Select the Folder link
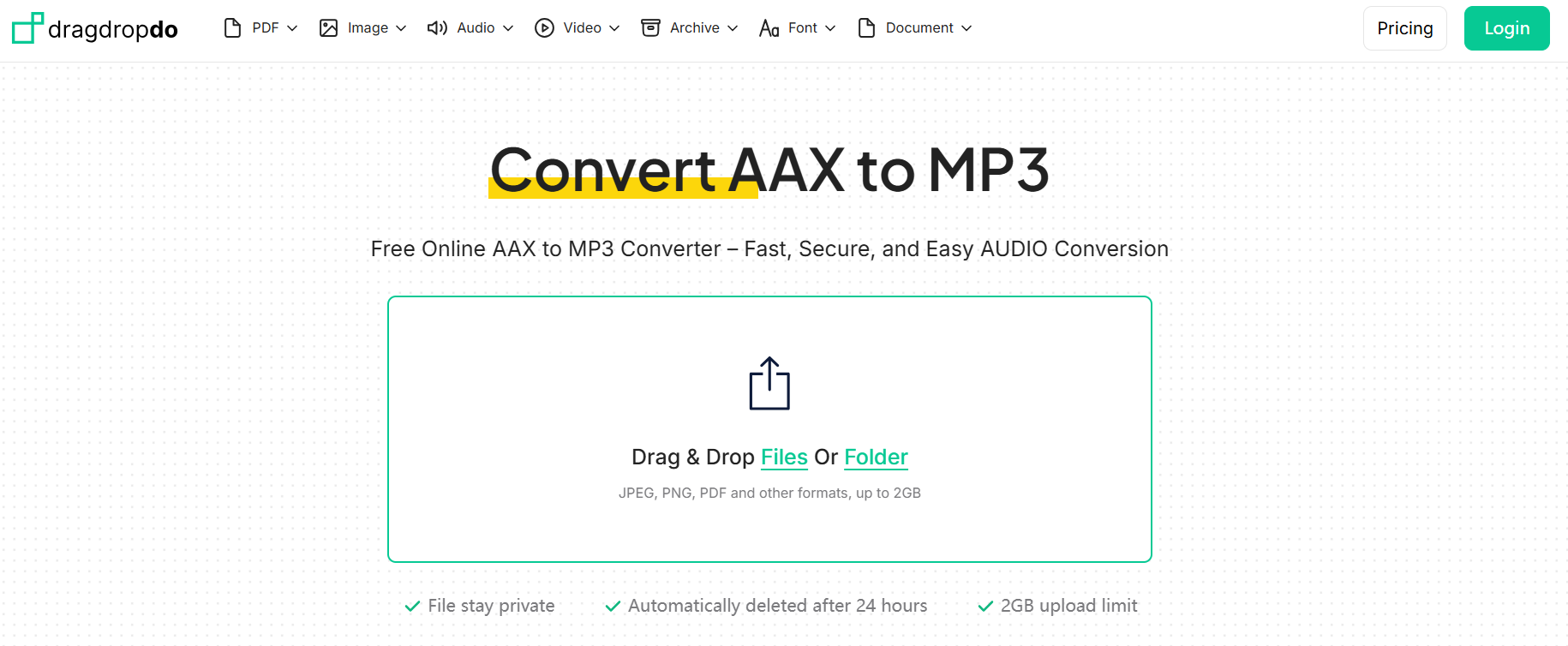Image resolution: width=1568 pixels, height=646 pixels. click(x=875, y=457)
